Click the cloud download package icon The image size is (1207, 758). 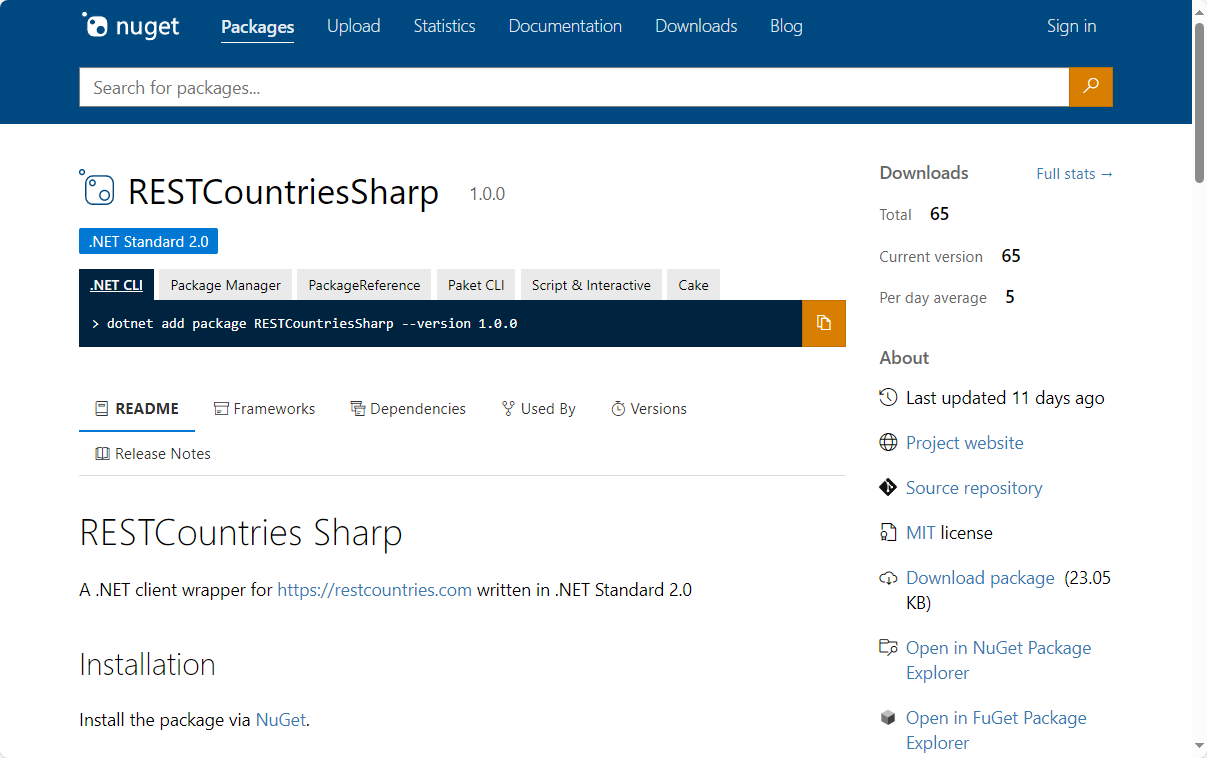(x=888, y=578)
